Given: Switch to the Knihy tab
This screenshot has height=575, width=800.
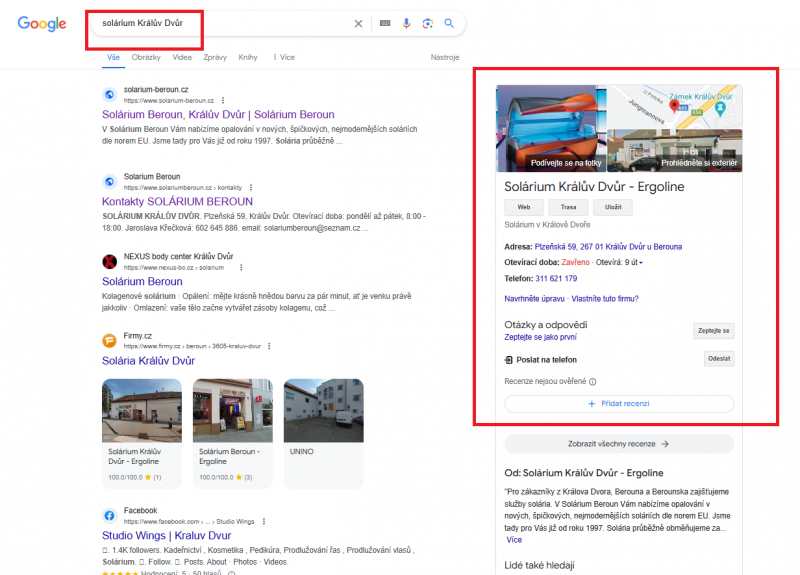Looking at the screenshot, I should pyautogui.click(x=248, y=57).
